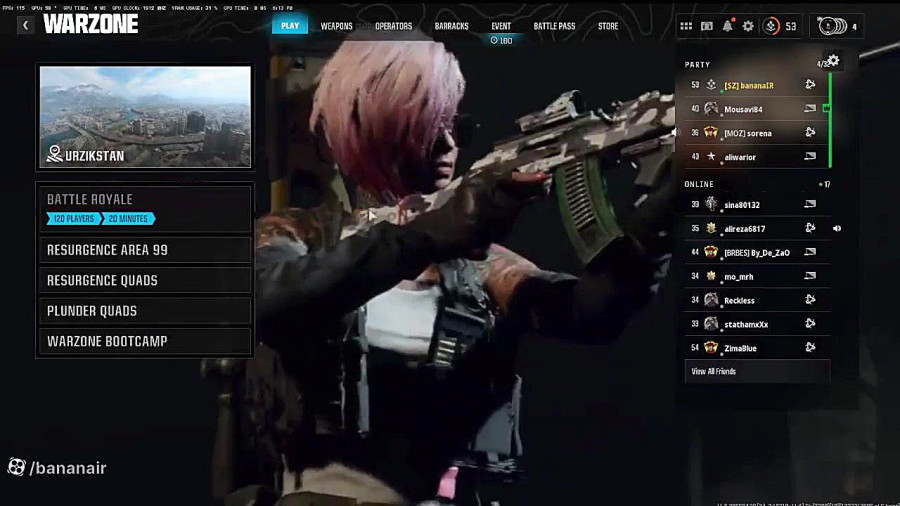Click platform icon on ZimaBlue row
The height and width of the screenshot is (506, 900).
tap(810, 347)
